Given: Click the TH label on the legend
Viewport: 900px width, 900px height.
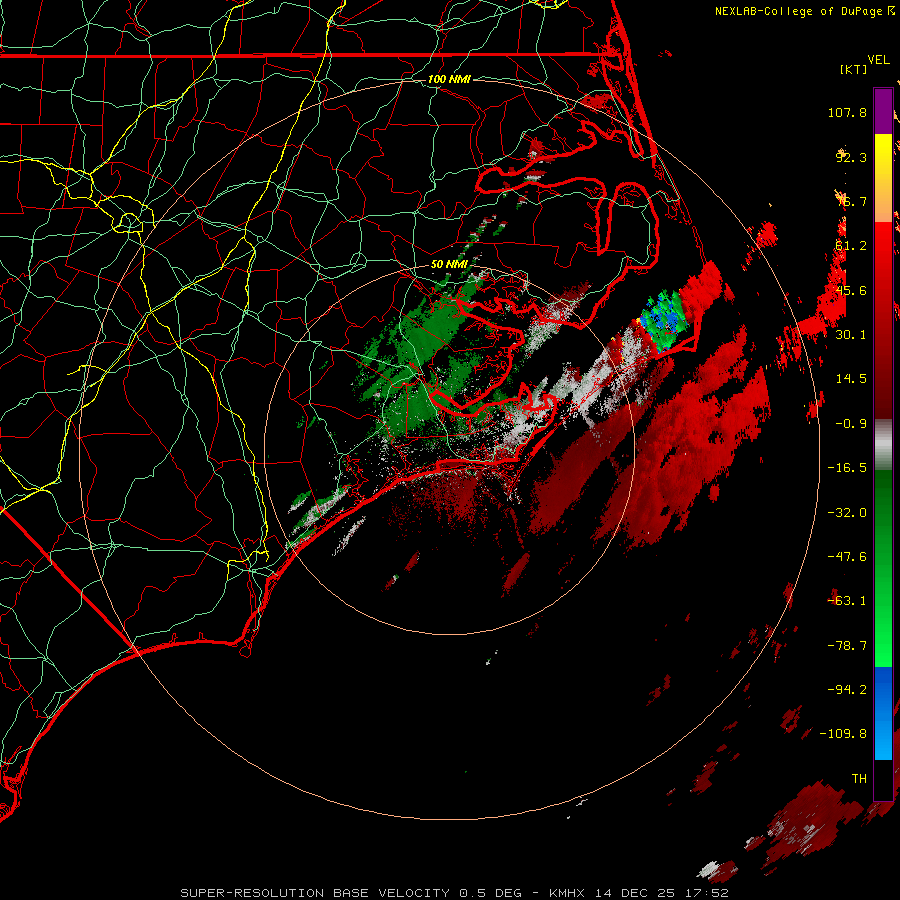Looking at the screenshot, I should [x=859, y=779].
